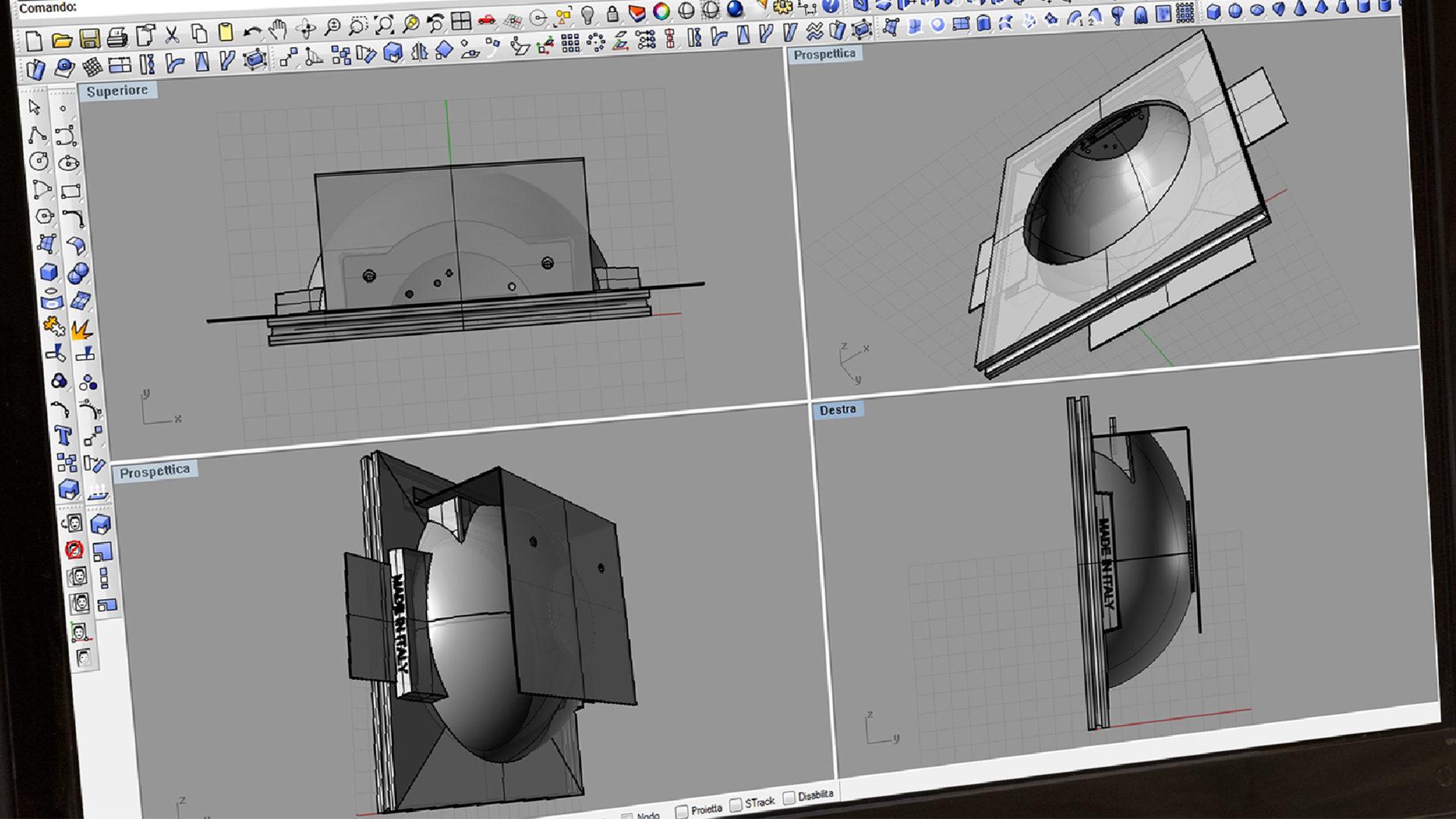Select the Polyline tool in sidebar
The width and height of the screenshot is (1456, 819).
[x=36, y=136]
